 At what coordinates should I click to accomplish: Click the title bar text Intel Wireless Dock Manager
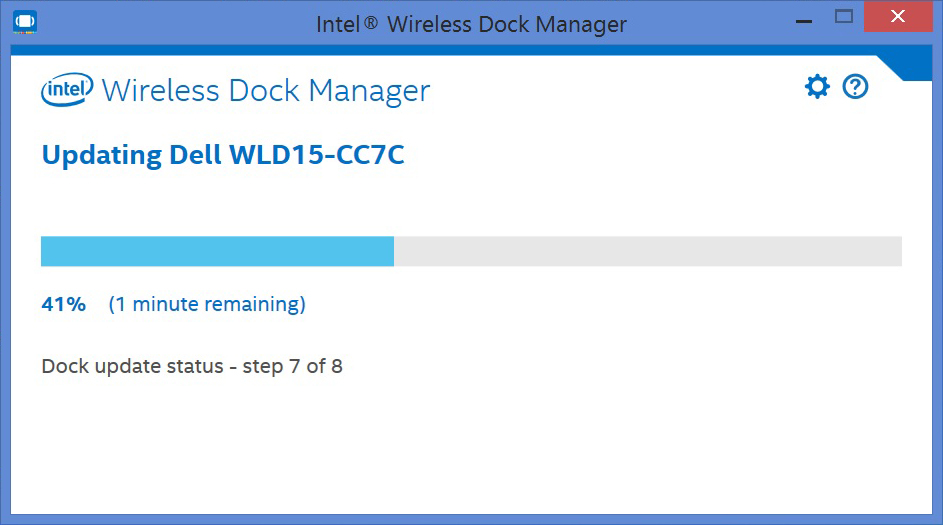coord(472,25)
